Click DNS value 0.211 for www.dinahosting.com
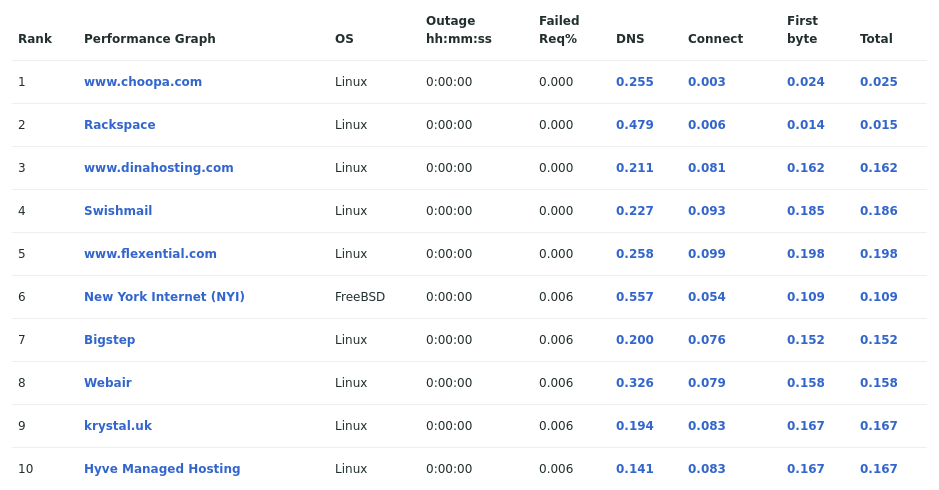This screenshot has height=490, width=939. (635, 168)
